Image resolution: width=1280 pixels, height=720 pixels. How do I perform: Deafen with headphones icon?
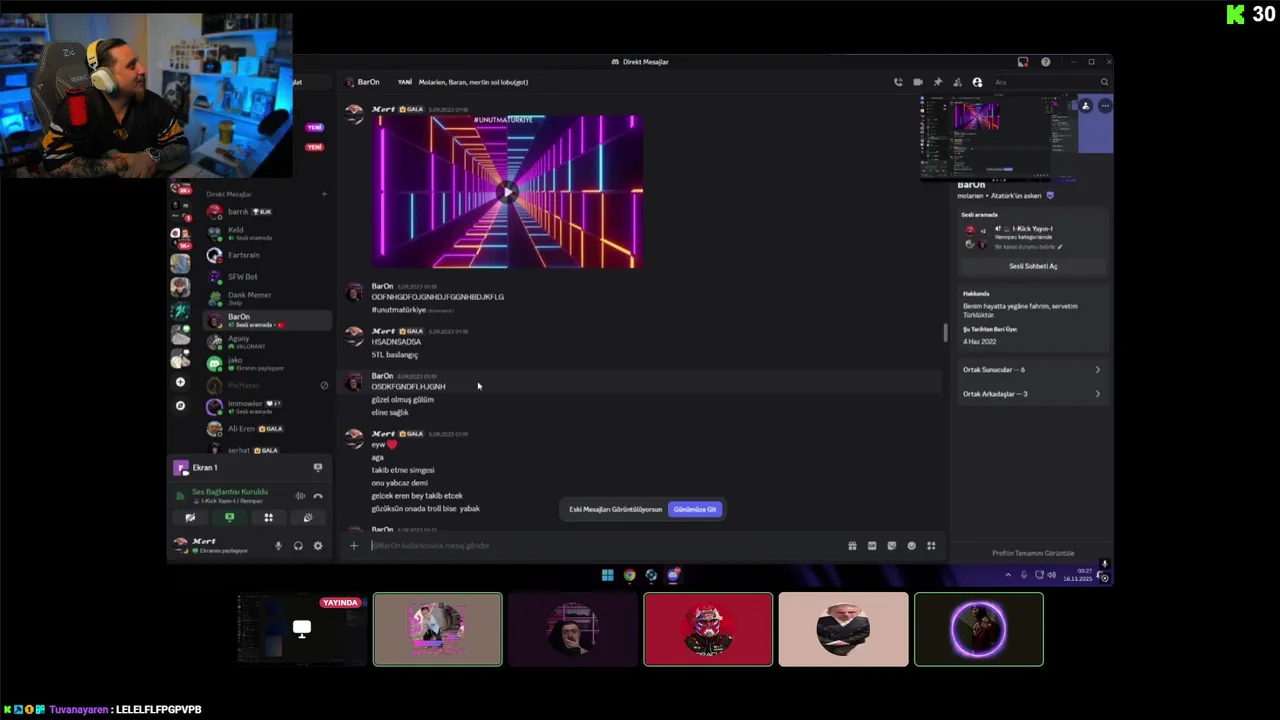coord(298,546)
